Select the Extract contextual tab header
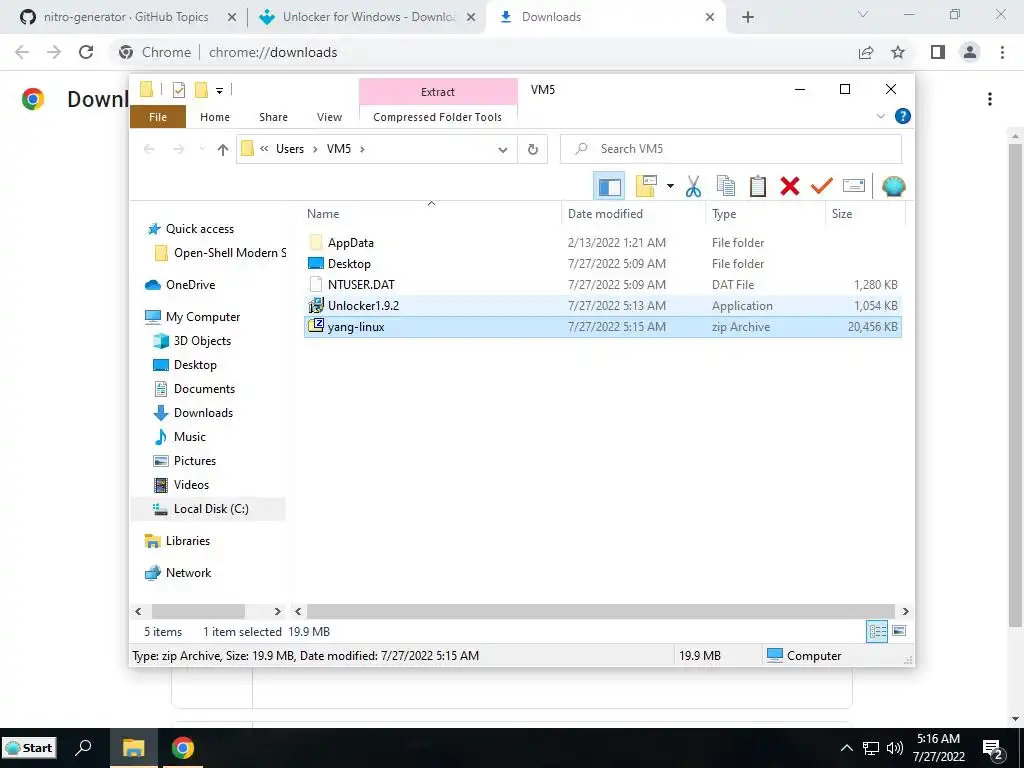The image size is (1024, 768). [x=438, y=92]
